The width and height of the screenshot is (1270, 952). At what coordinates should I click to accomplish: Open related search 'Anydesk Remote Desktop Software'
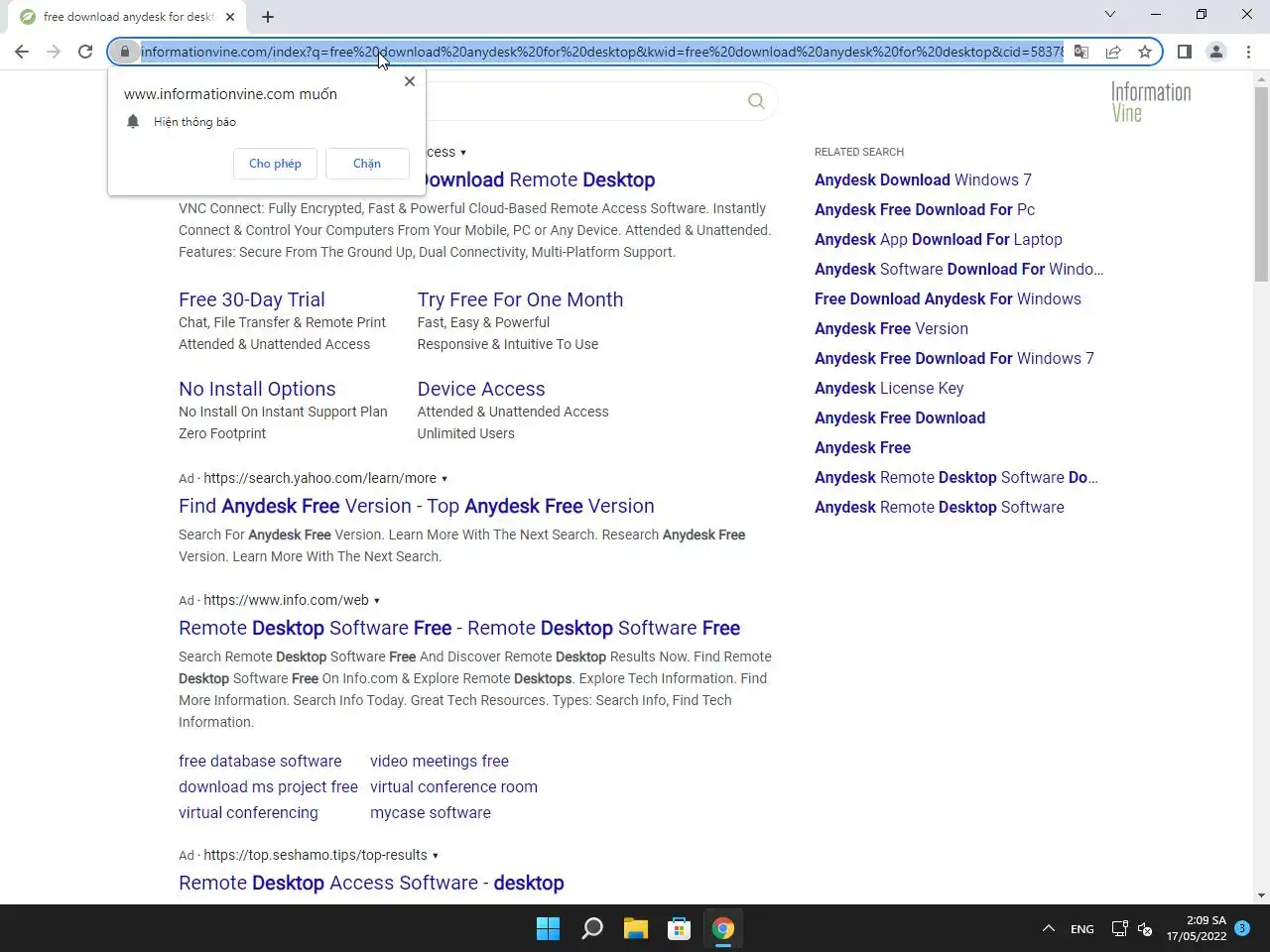(940, 507)
